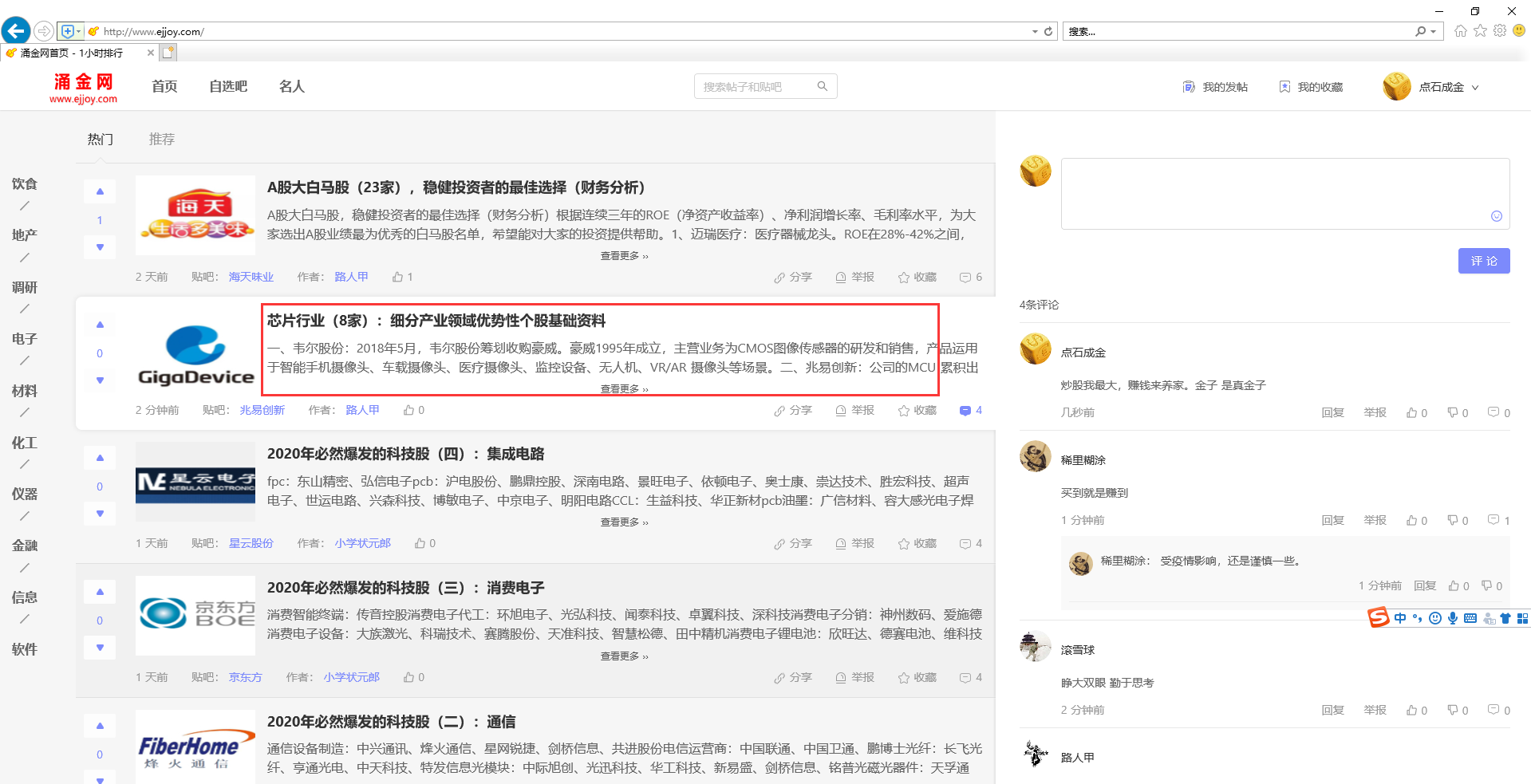Toggle Sogou voice input microphone

pyautogui.click(x=1453, y=618)
